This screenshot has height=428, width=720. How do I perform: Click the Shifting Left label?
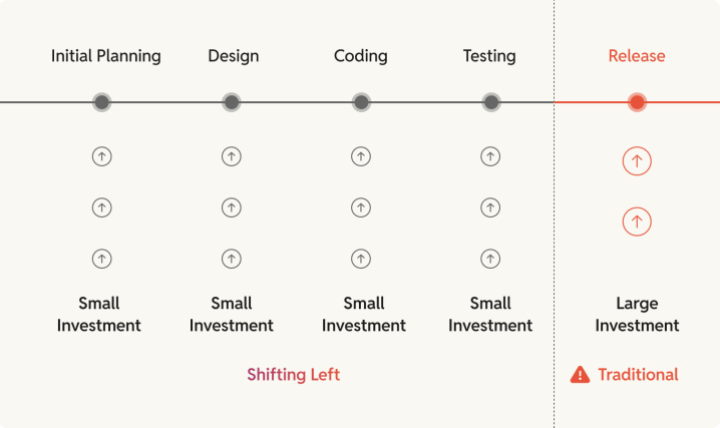pyautogui.click(x=294, y=375)
